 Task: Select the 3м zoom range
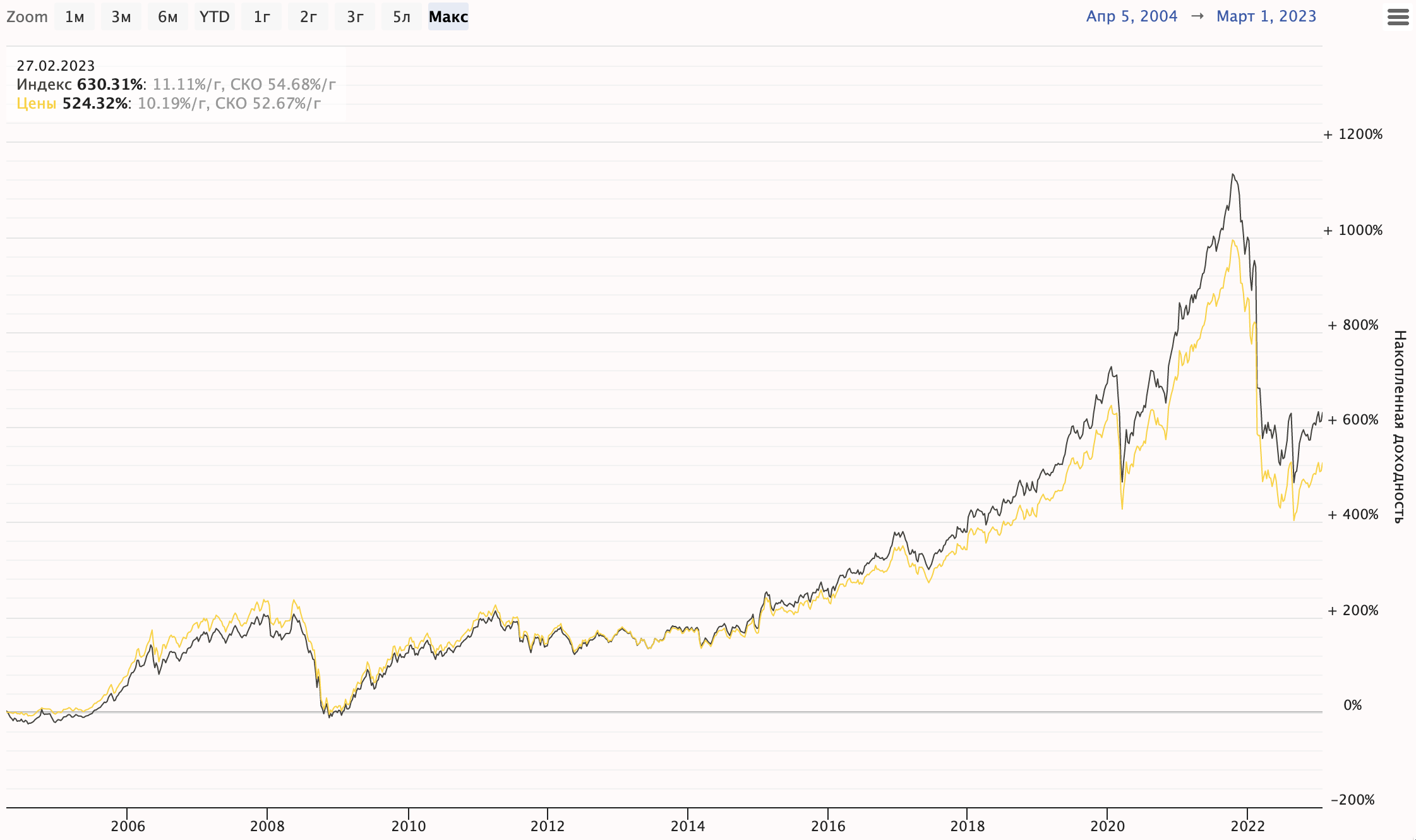click(x=121, y=16)
